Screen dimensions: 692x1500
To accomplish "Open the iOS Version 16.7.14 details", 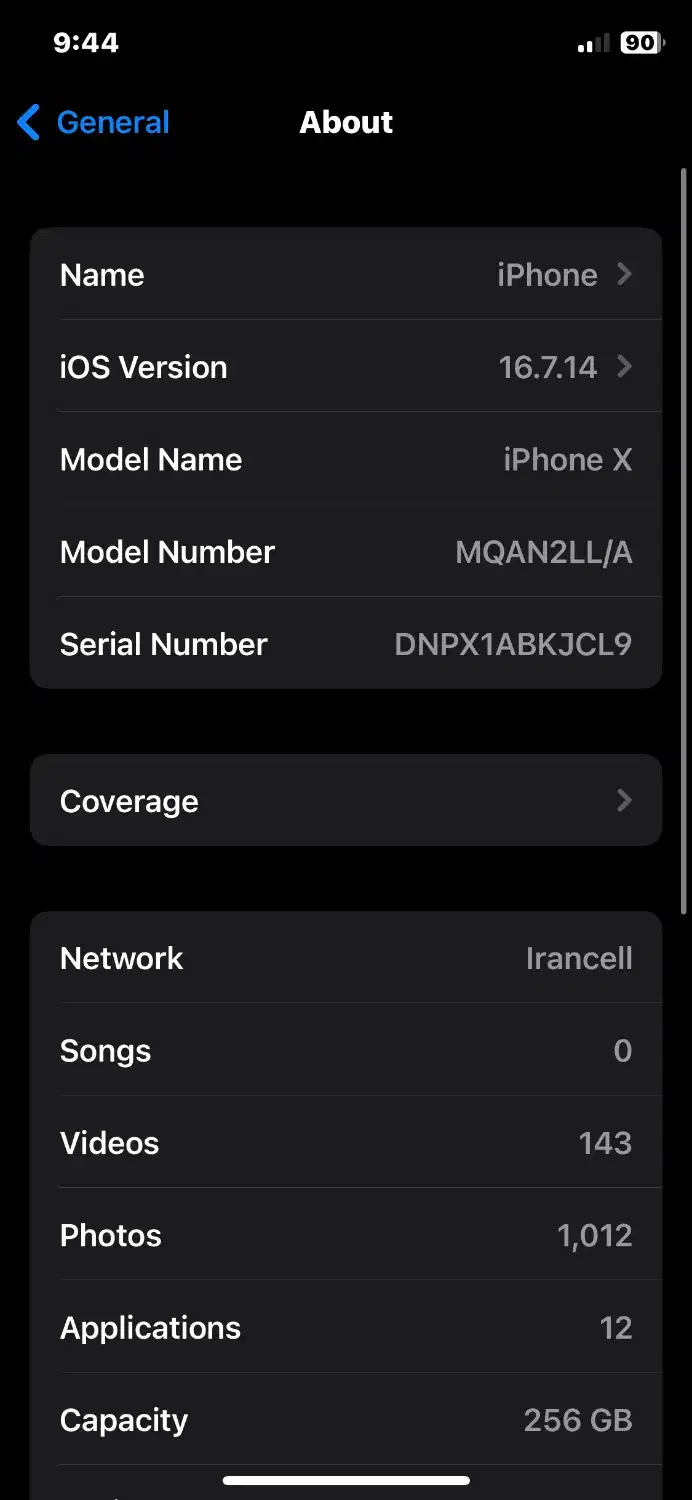I will tap(346, 367).
